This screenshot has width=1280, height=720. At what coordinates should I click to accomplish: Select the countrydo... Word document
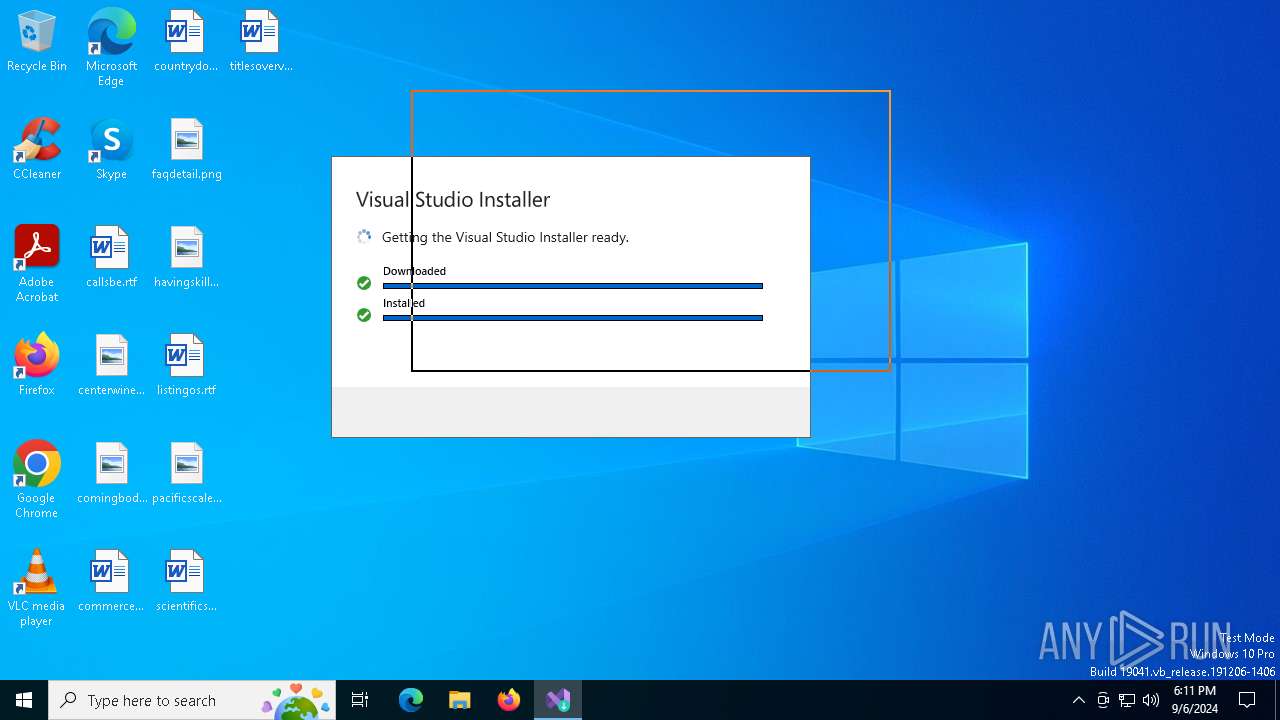[186, 42]
